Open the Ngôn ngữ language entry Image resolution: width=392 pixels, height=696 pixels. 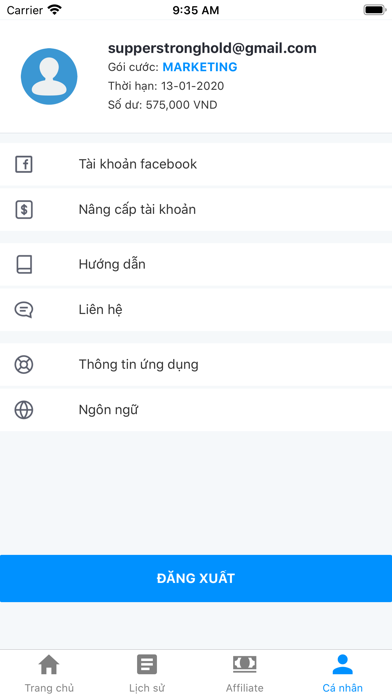(196, 410)
